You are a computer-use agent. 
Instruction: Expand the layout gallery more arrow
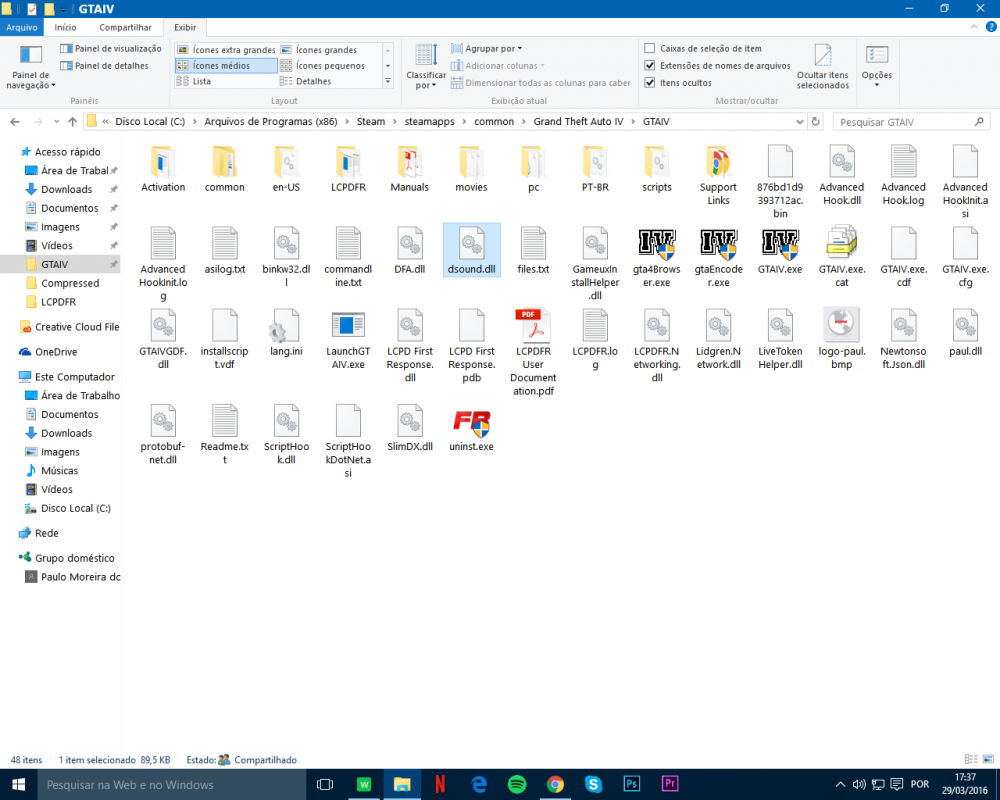click(387, 81)
